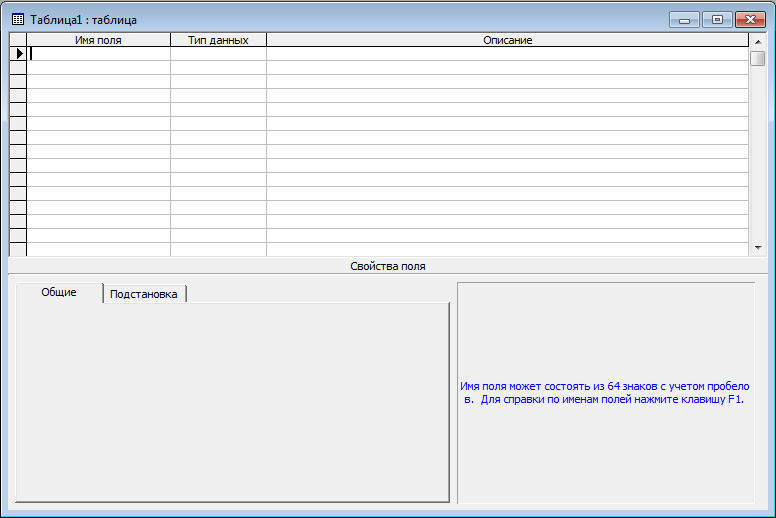This screenshot has width=776, height=518.
Task: Open the Подстановка tab
Action: coord(144,294)
